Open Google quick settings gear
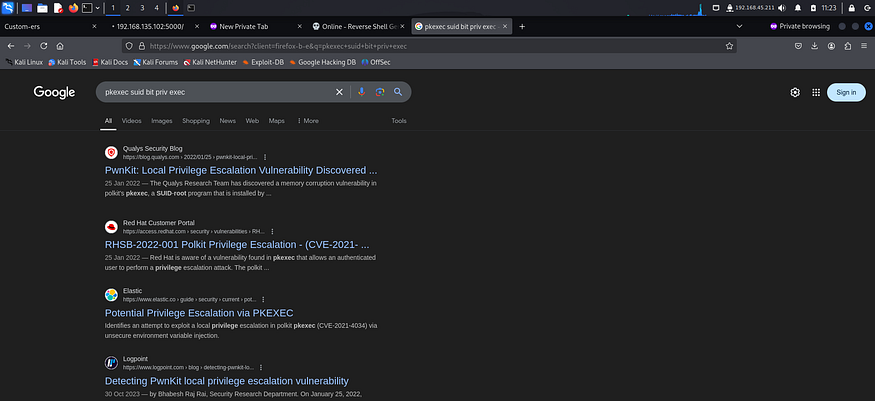The width and height of the screenshot is (875, 401). coord(795,93)
